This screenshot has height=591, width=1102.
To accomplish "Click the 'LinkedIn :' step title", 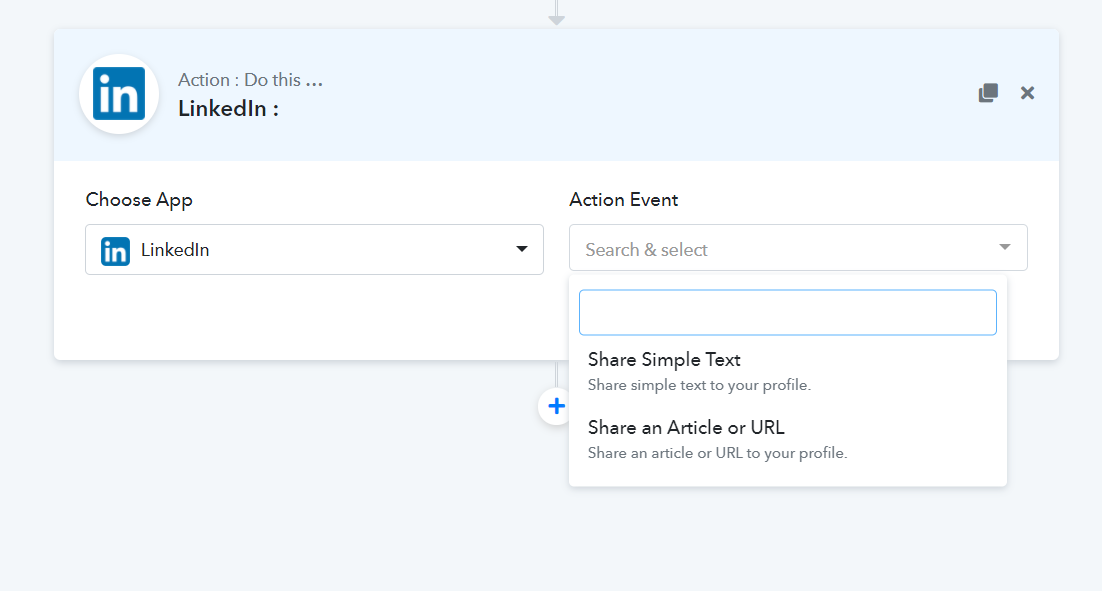I will [228, 109].
